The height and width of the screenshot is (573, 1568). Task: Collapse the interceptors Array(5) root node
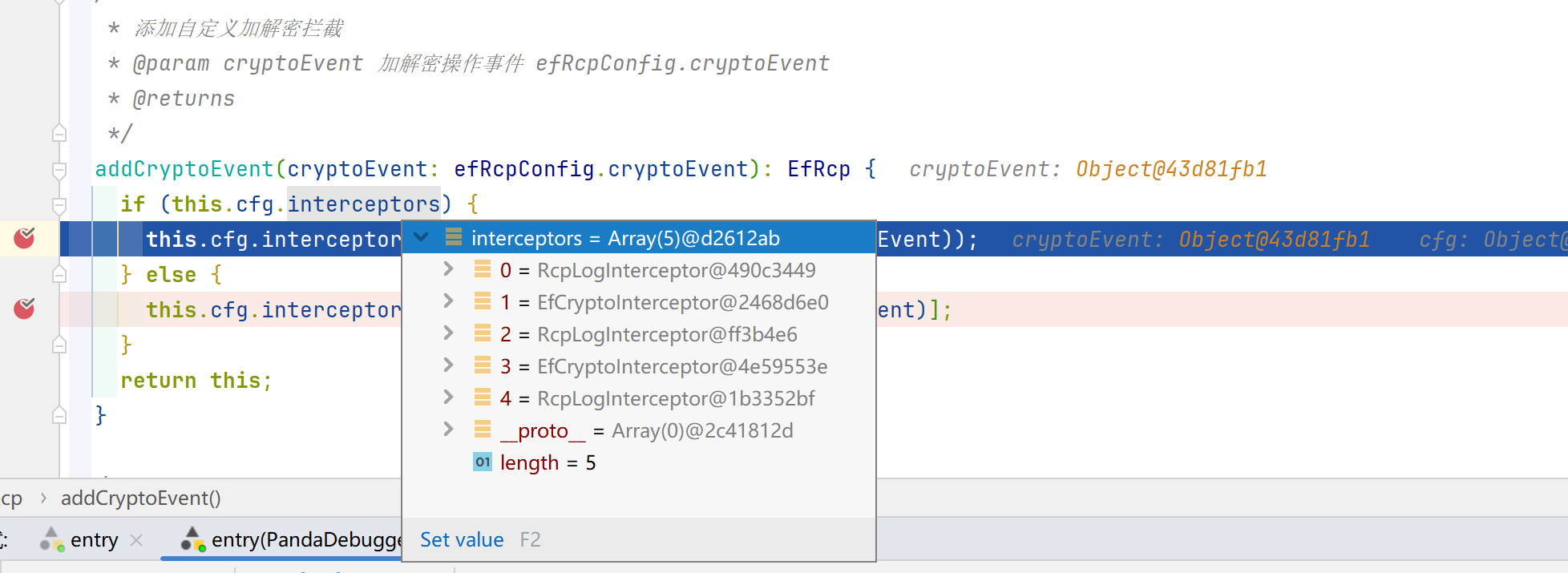pos(422,237)
